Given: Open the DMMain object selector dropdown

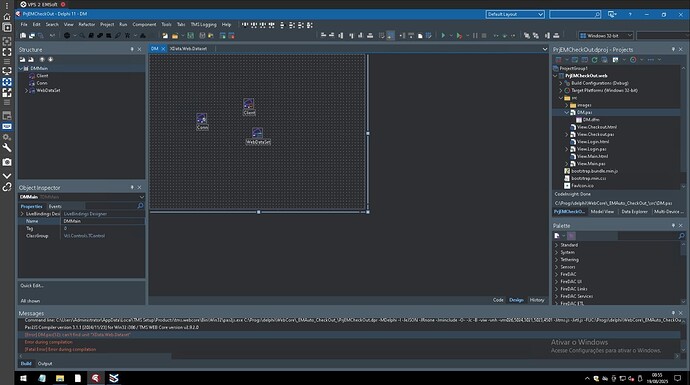Looking at the screenshot, I should (141, 197).
